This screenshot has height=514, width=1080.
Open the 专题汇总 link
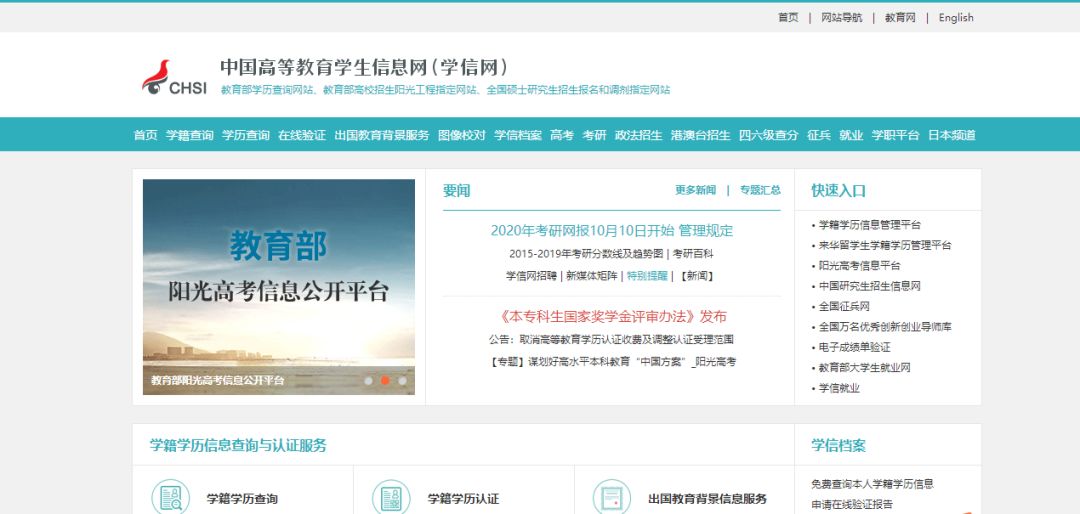pyautogui.click(x=760, y=190)
